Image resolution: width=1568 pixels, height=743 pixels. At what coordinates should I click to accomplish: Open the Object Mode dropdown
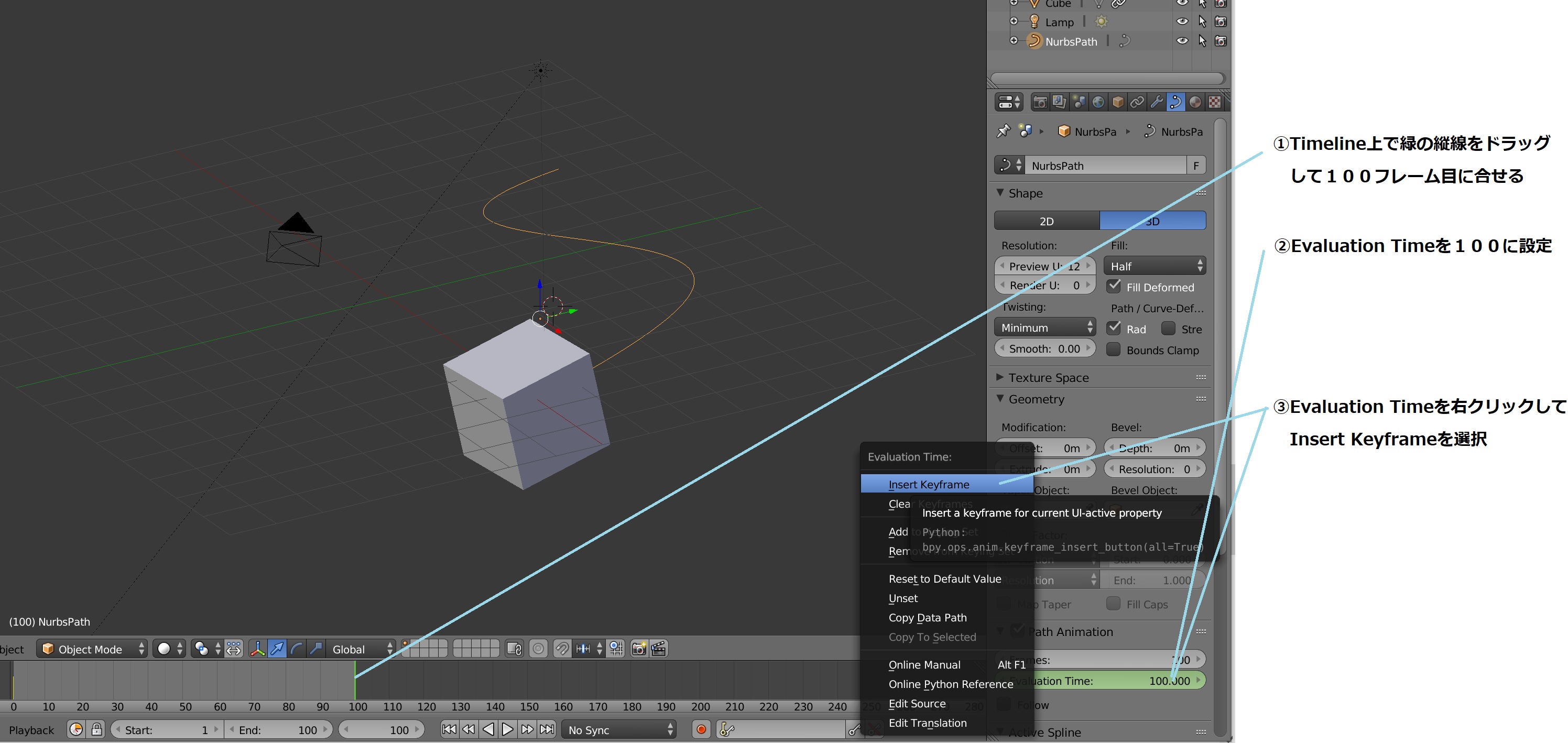[93, 649]
